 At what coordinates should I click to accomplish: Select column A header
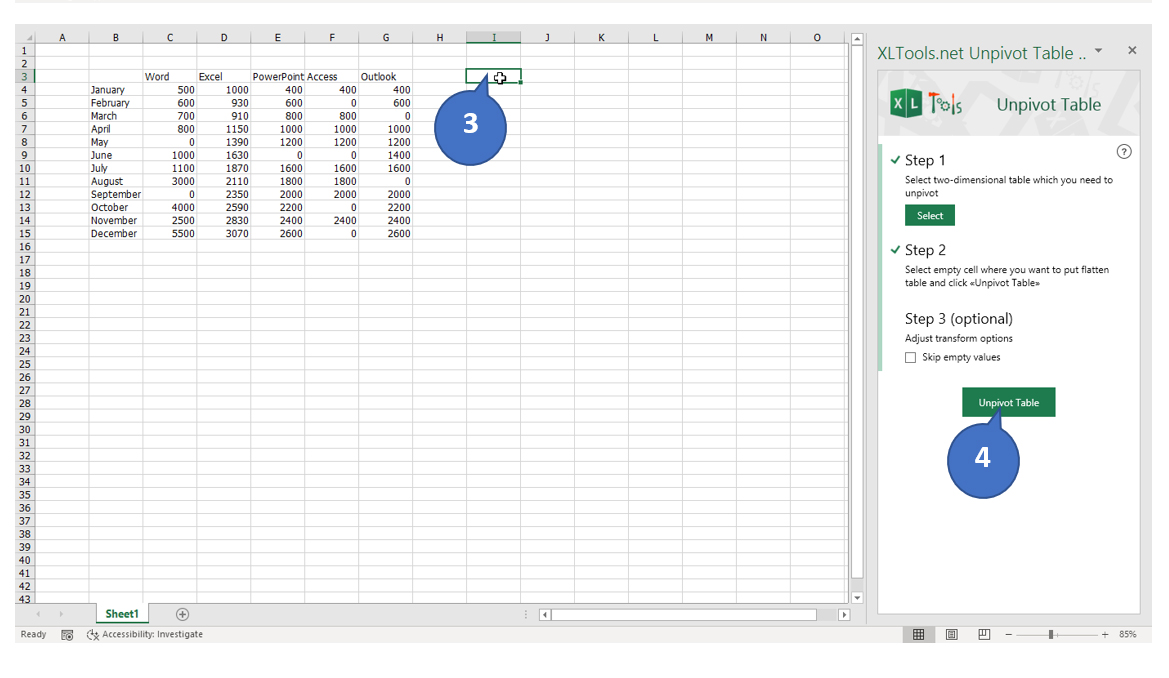[x=62, y=37]
